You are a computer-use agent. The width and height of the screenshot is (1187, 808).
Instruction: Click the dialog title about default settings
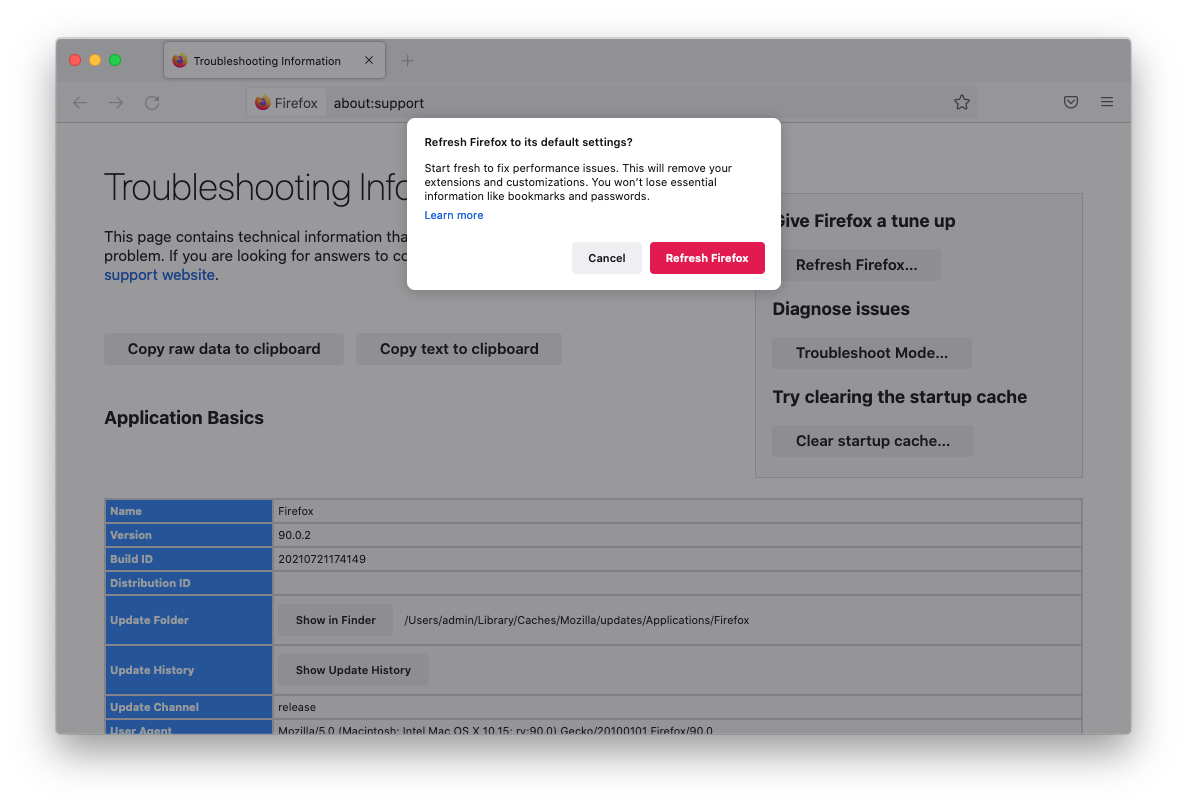[x=528, y=142]
